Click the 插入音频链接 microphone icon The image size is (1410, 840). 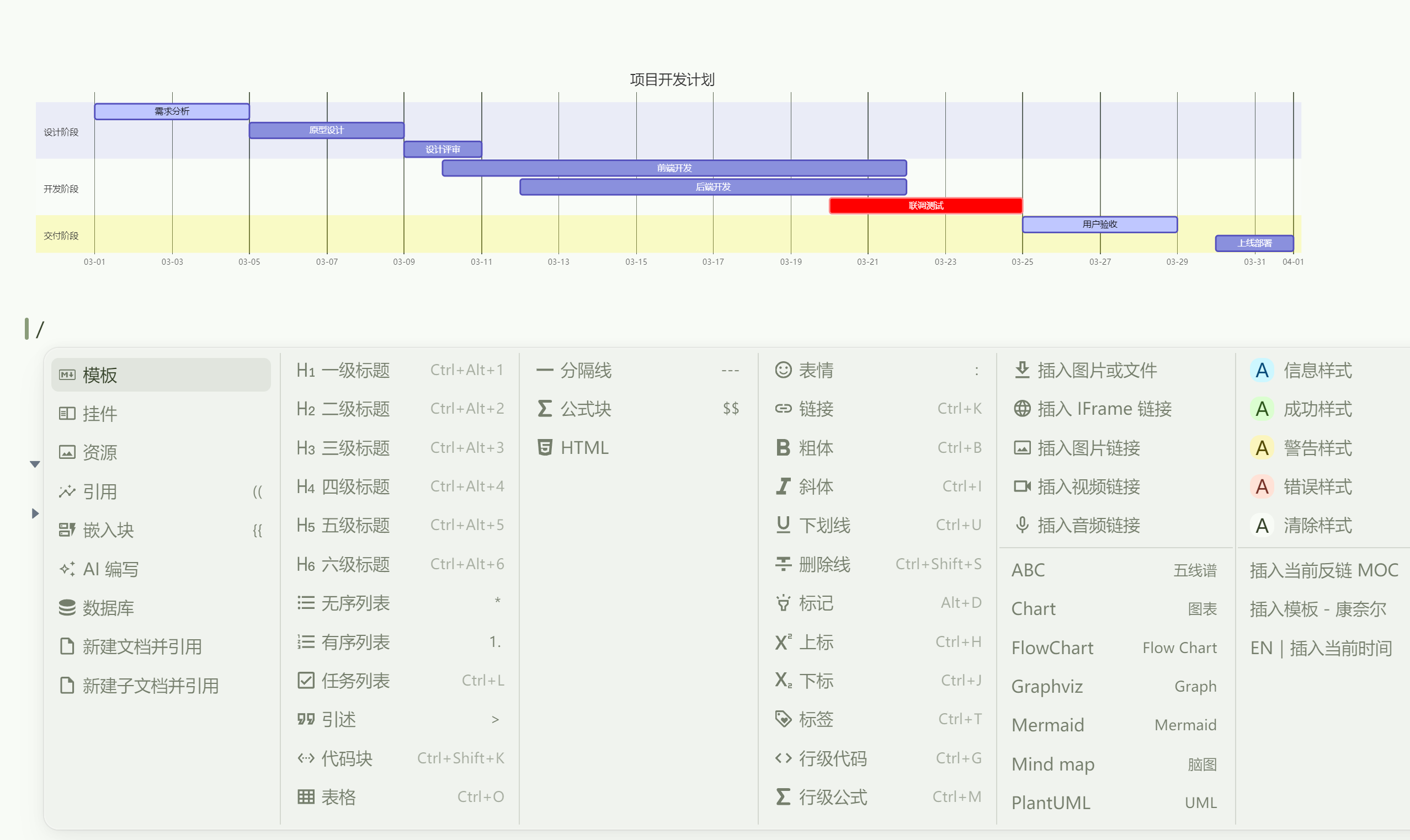point(1021,525)
